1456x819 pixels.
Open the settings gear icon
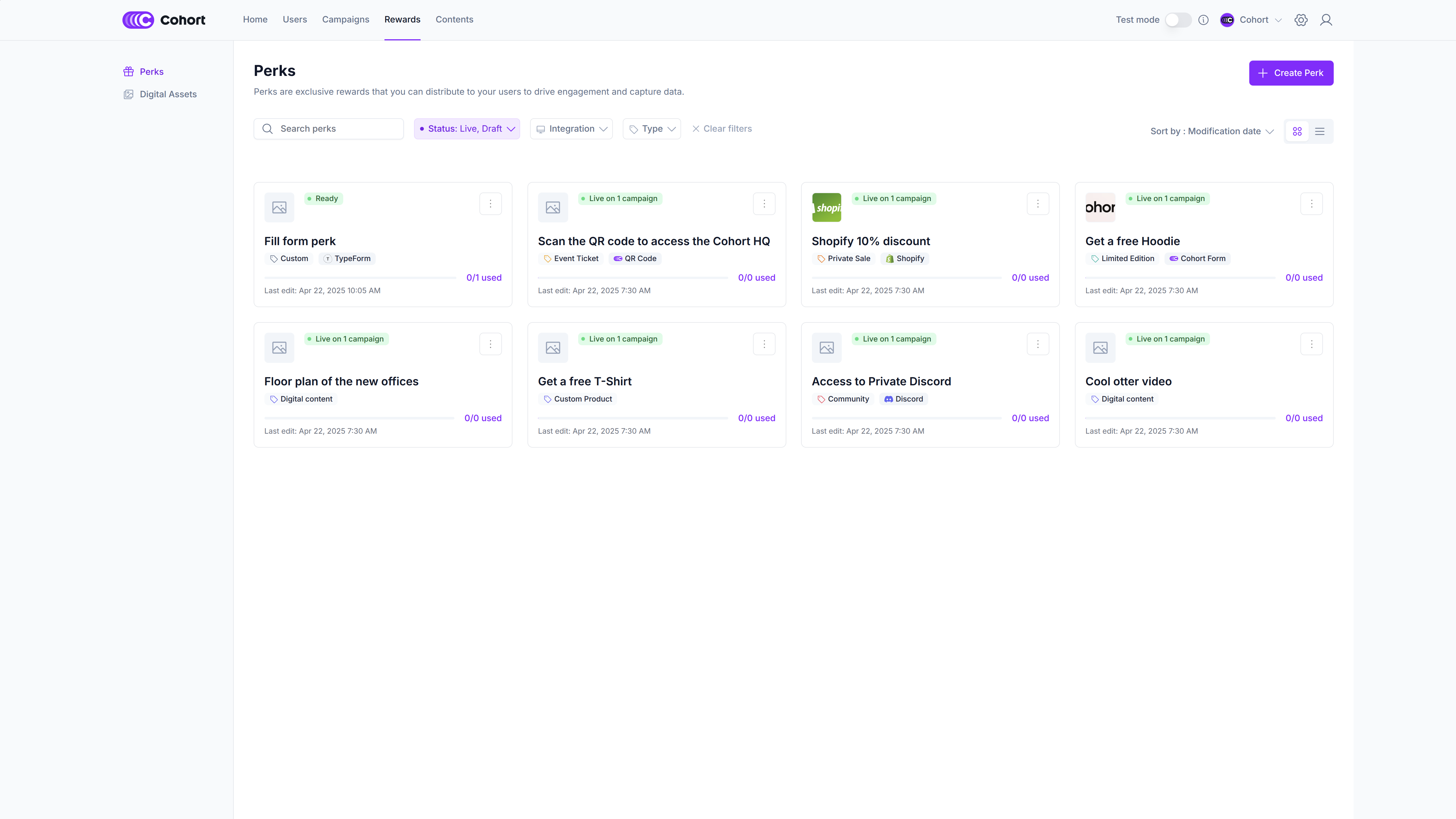pyautogui.click(x=1300, y=20)
